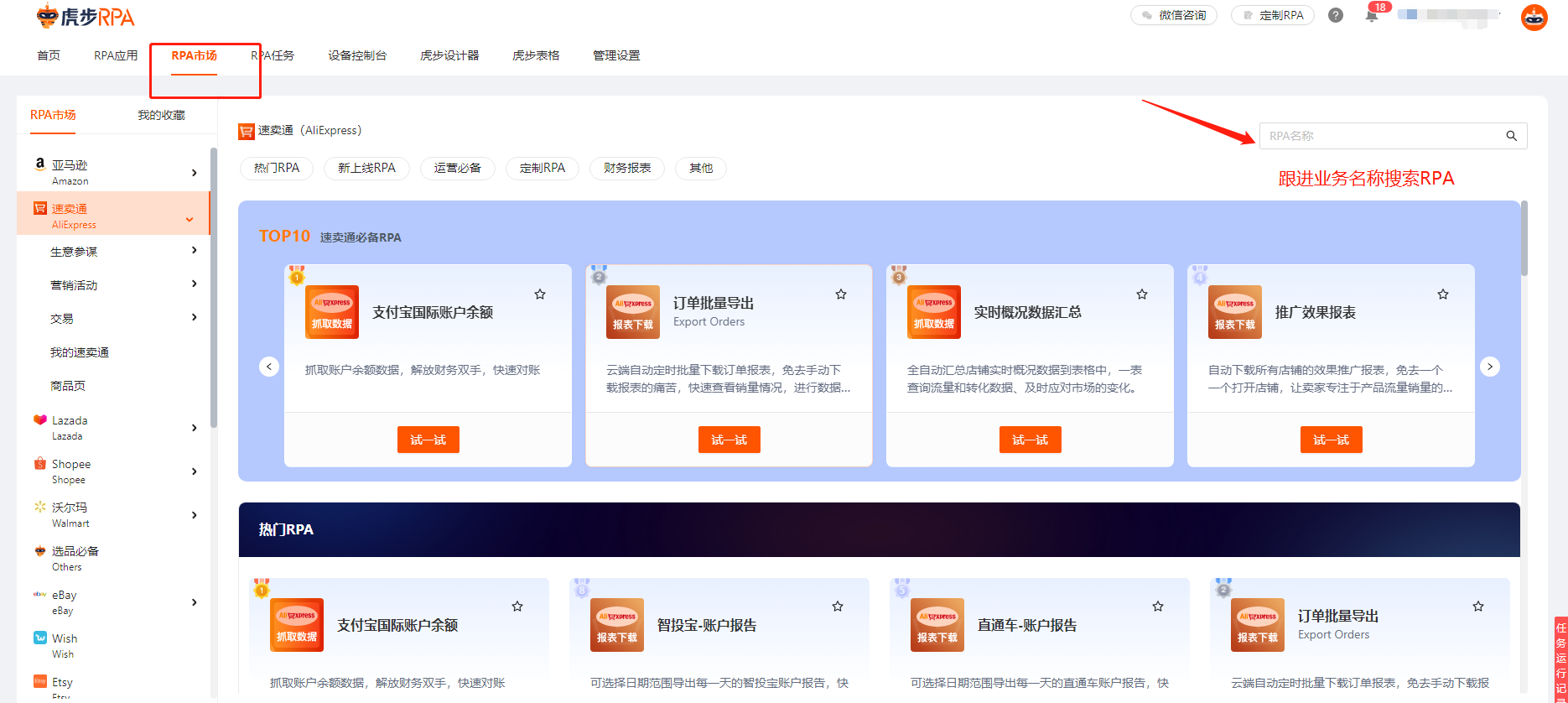This screenshot has height=703, width=1568.
Task: Star the 智投宝-账户报告 card
Action: pyautogui.click(x=838, y=607)
